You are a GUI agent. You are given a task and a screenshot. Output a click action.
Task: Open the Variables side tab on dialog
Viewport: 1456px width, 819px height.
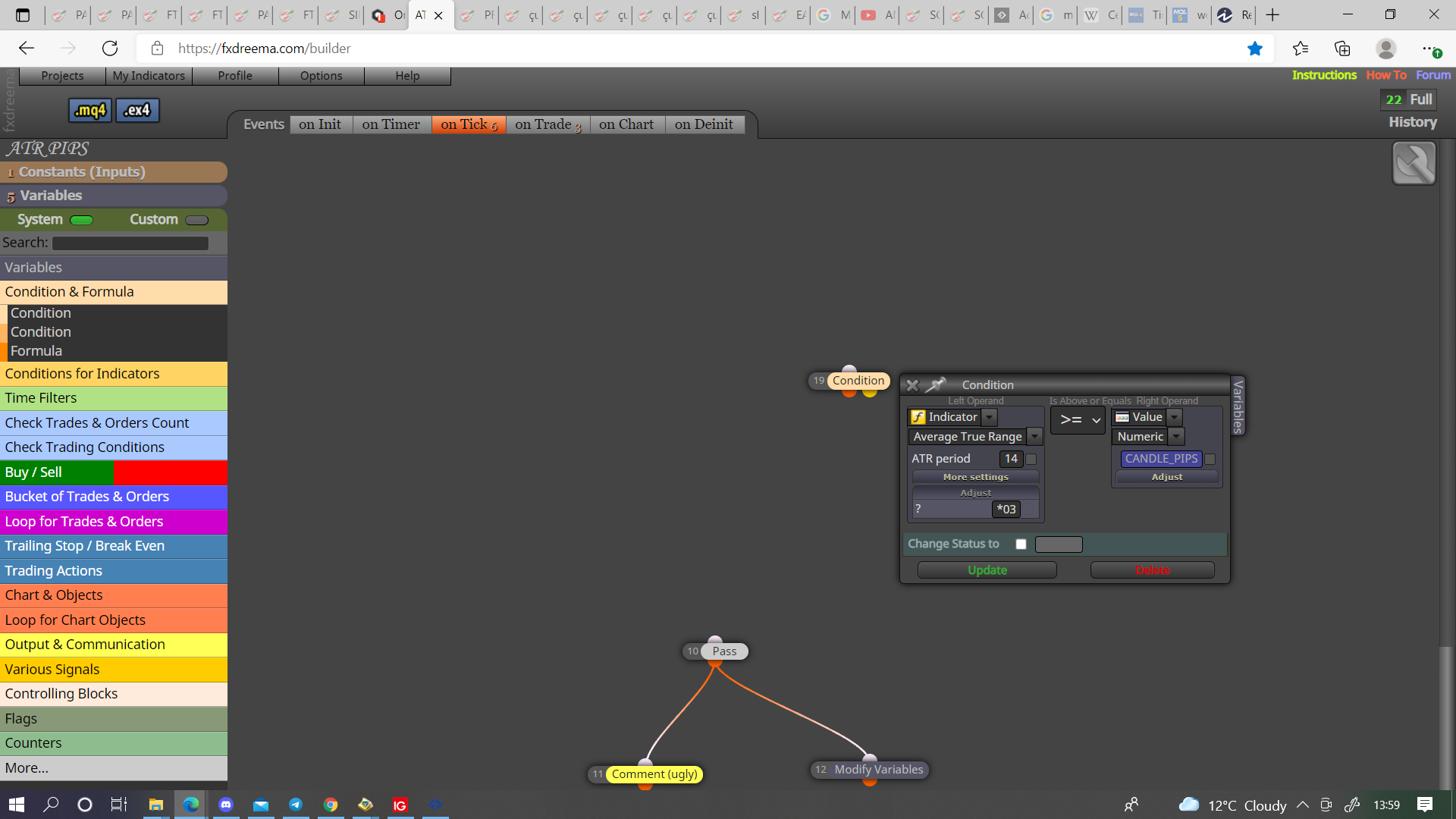coord(1238,406)
